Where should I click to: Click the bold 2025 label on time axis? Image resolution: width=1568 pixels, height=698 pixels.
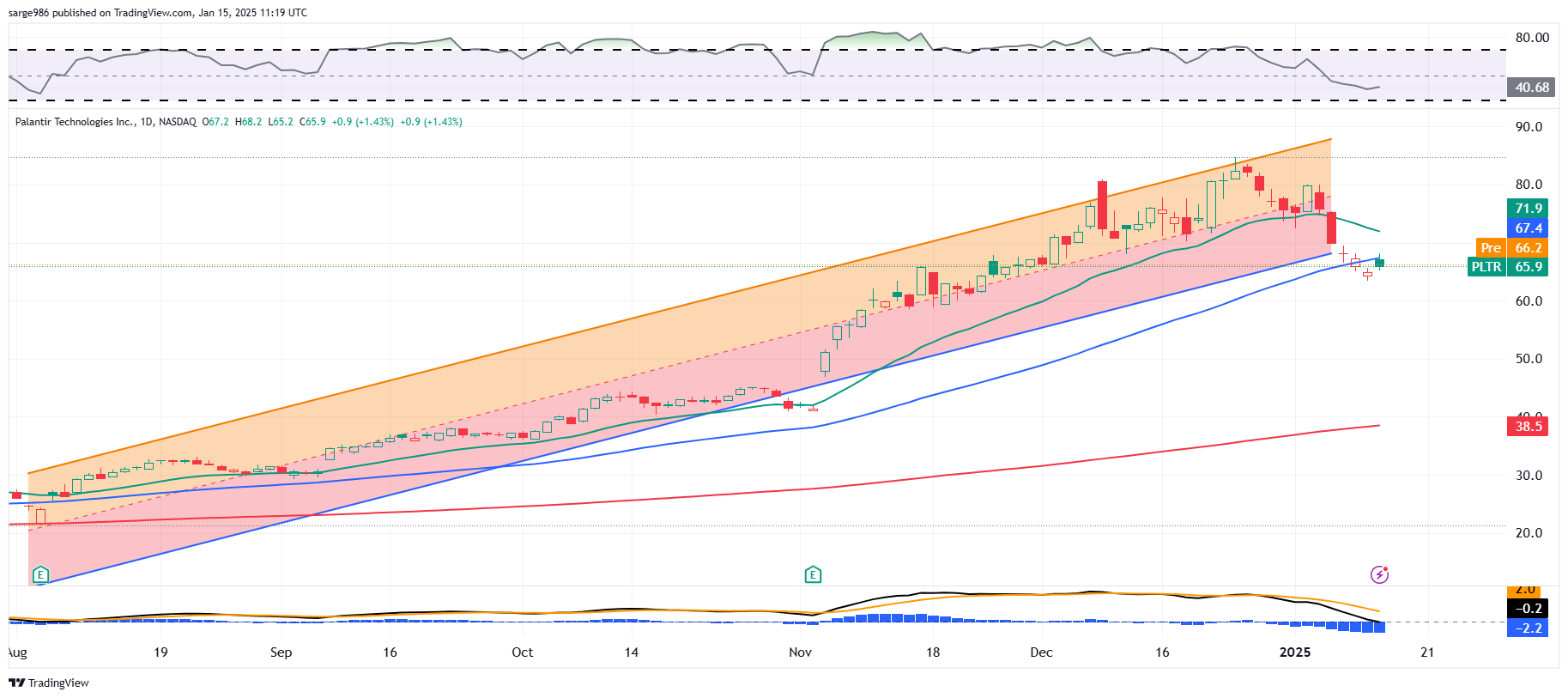click(1294, 652)
